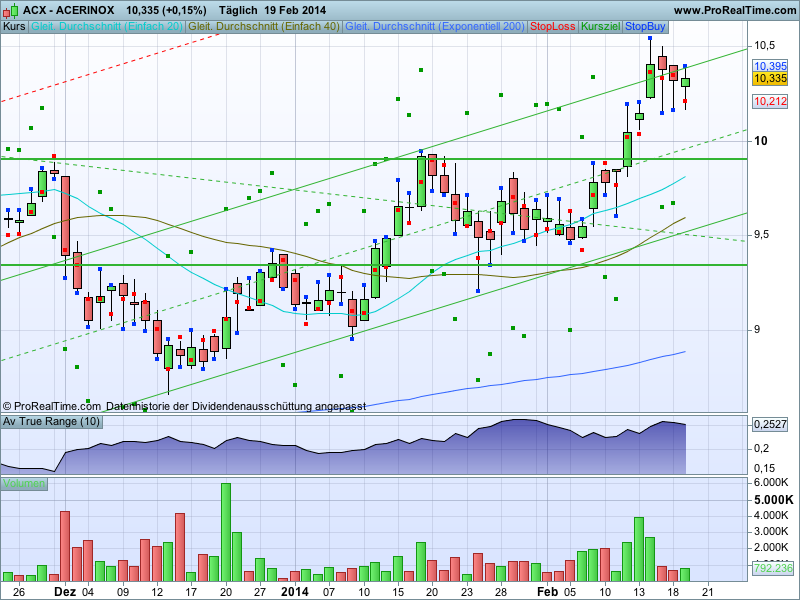Select the Gleit. Durchschnitt (Einfach 20) label
This screenshot has width=800, height=600.
tap(107, 27)
